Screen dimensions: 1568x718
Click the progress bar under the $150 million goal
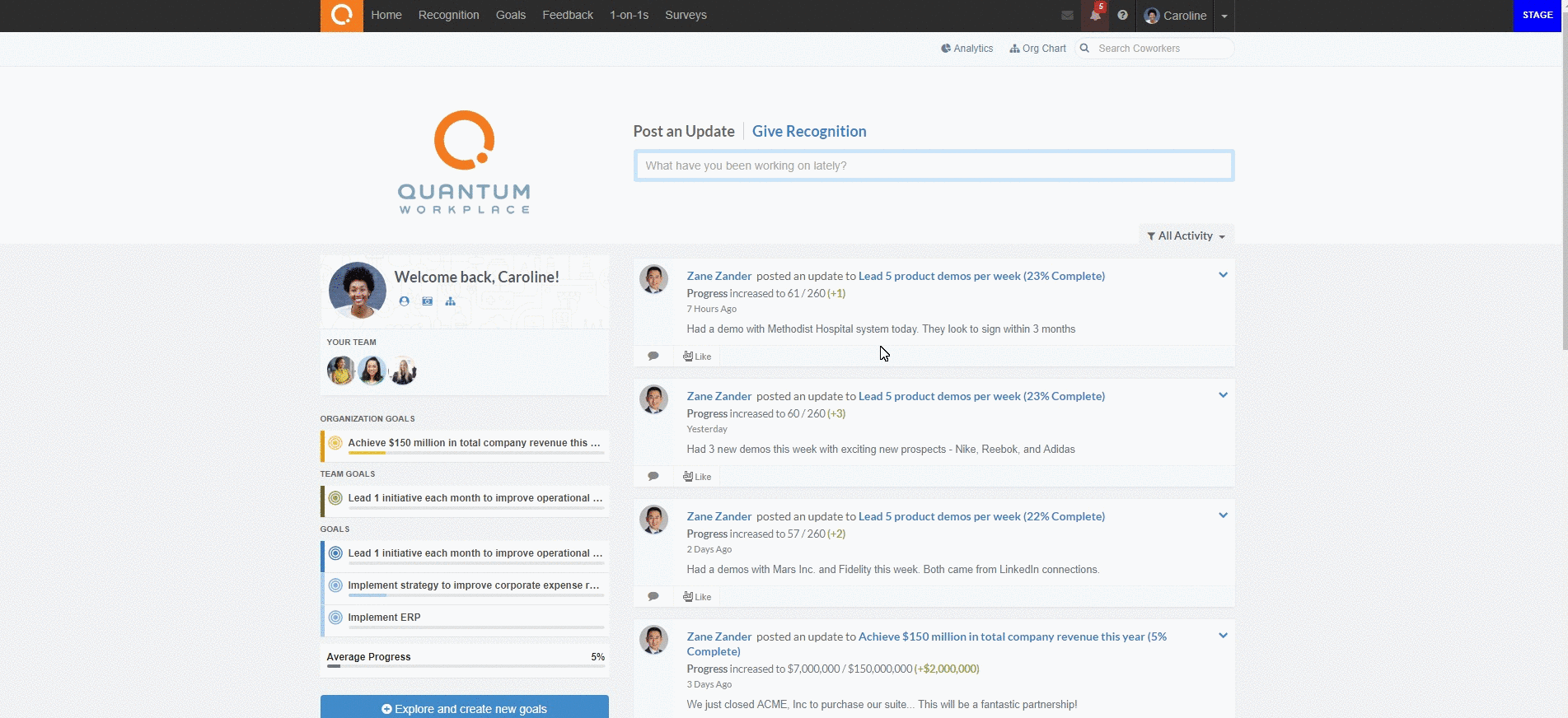pos(476,453)
